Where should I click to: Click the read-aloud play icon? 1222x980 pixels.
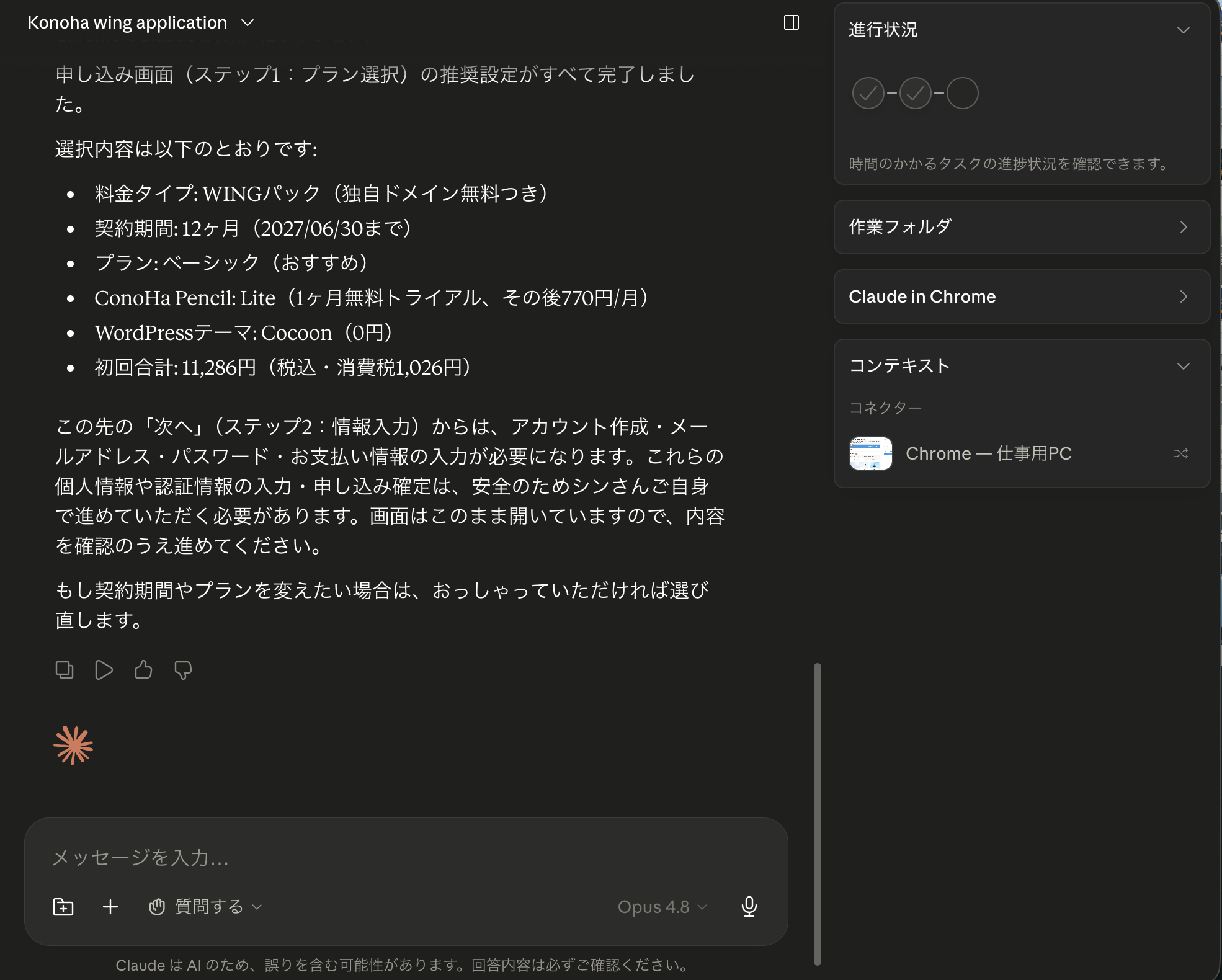coord(104,670)
